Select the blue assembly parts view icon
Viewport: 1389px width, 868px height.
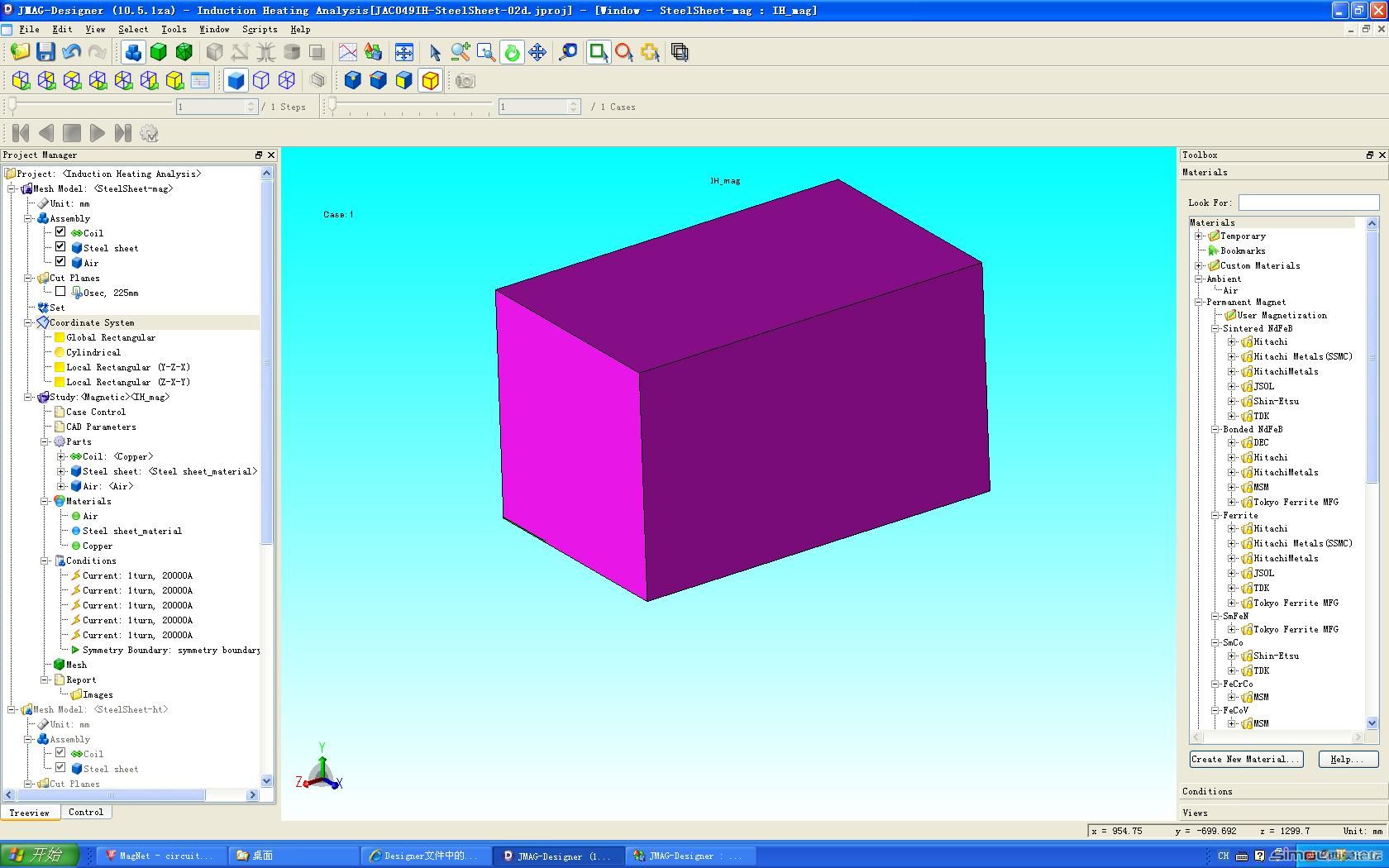[x=133, y=52]
